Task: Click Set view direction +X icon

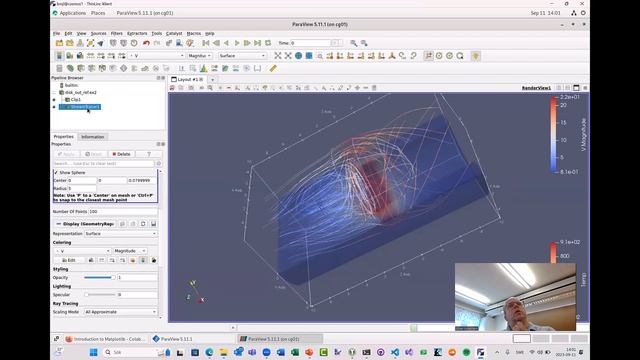Action: (330, 56)
